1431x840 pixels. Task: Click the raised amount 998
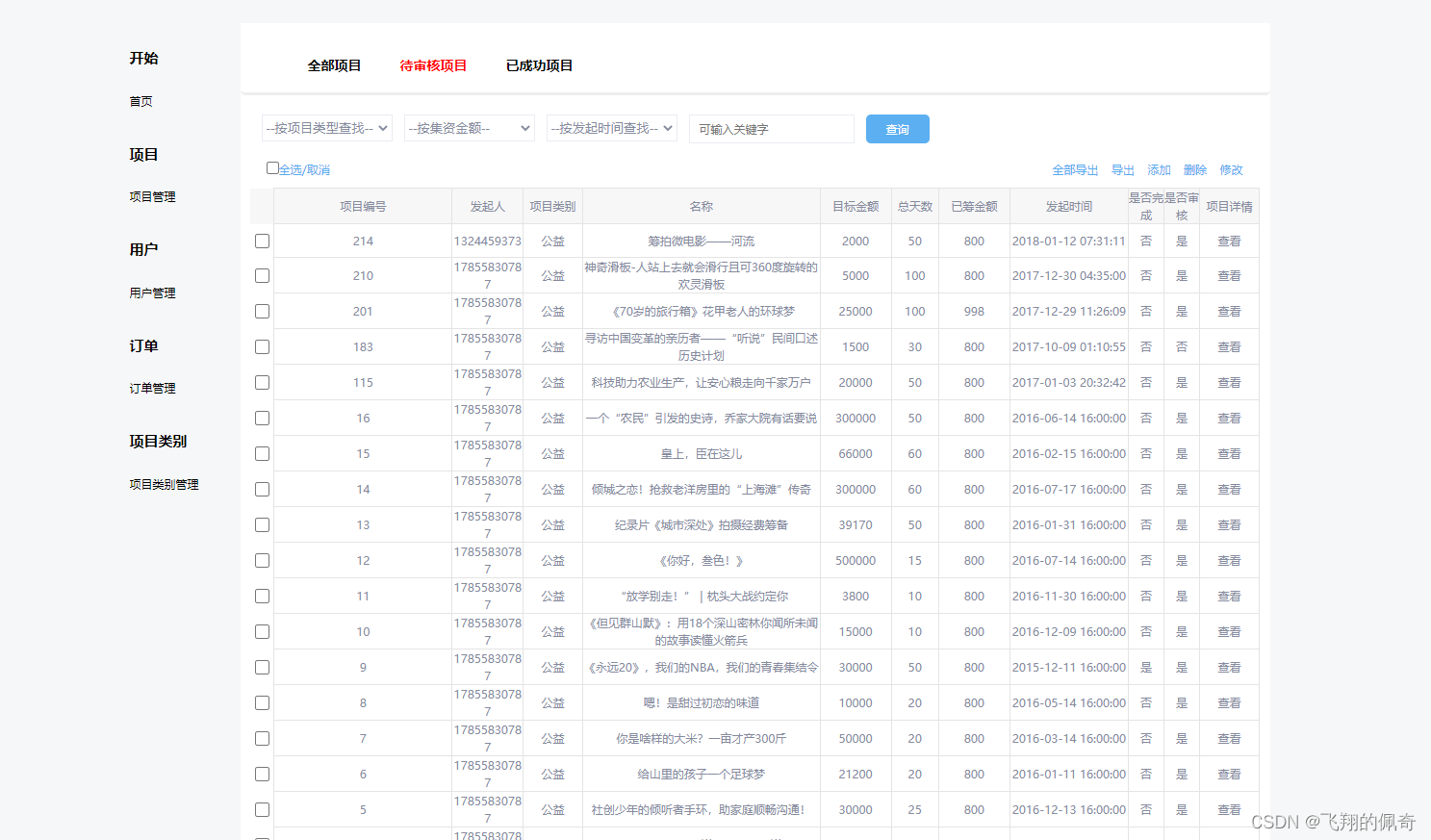click(x=974, y=311)
